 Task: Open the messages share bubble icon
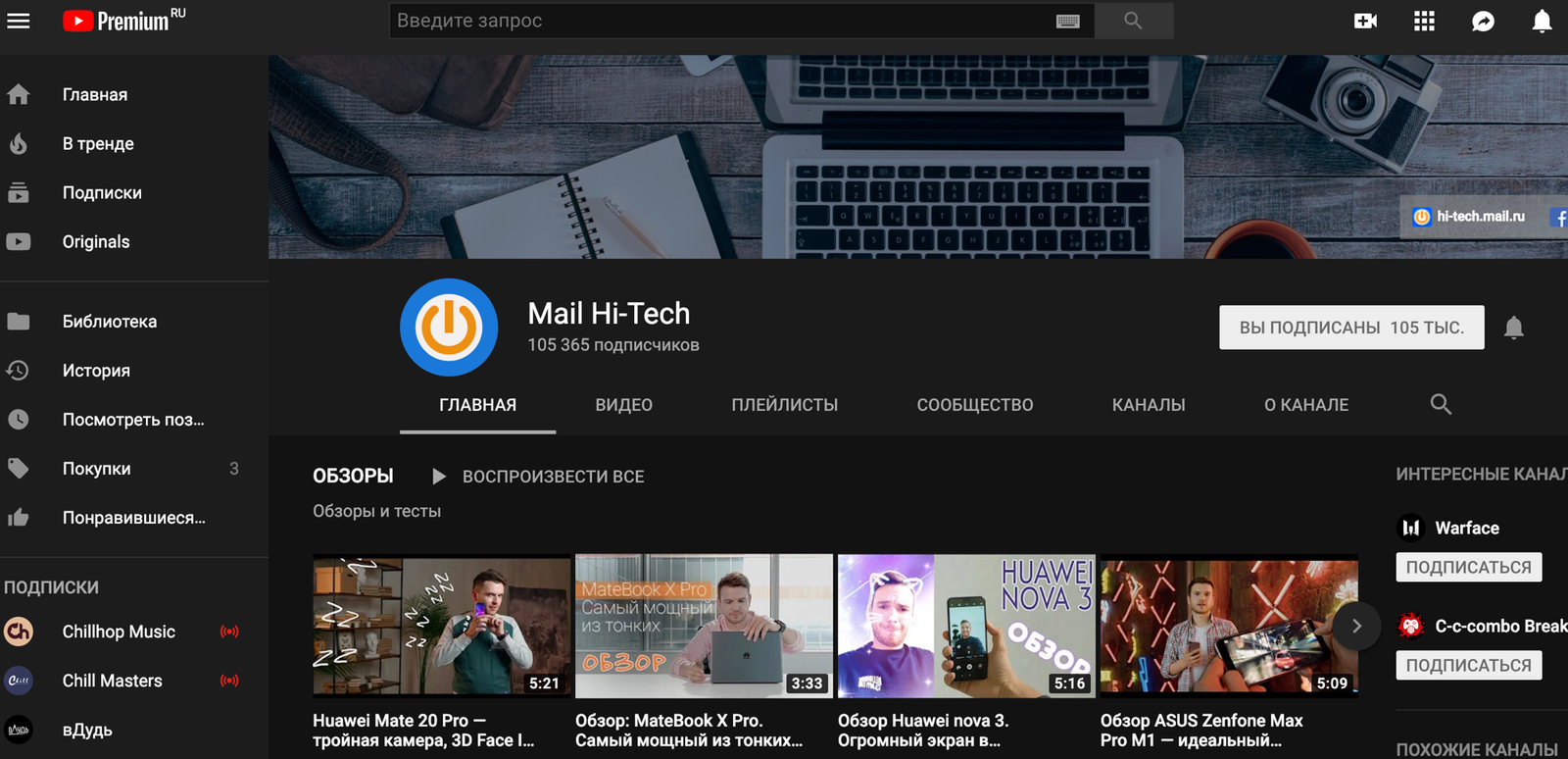click(1483, 21)
